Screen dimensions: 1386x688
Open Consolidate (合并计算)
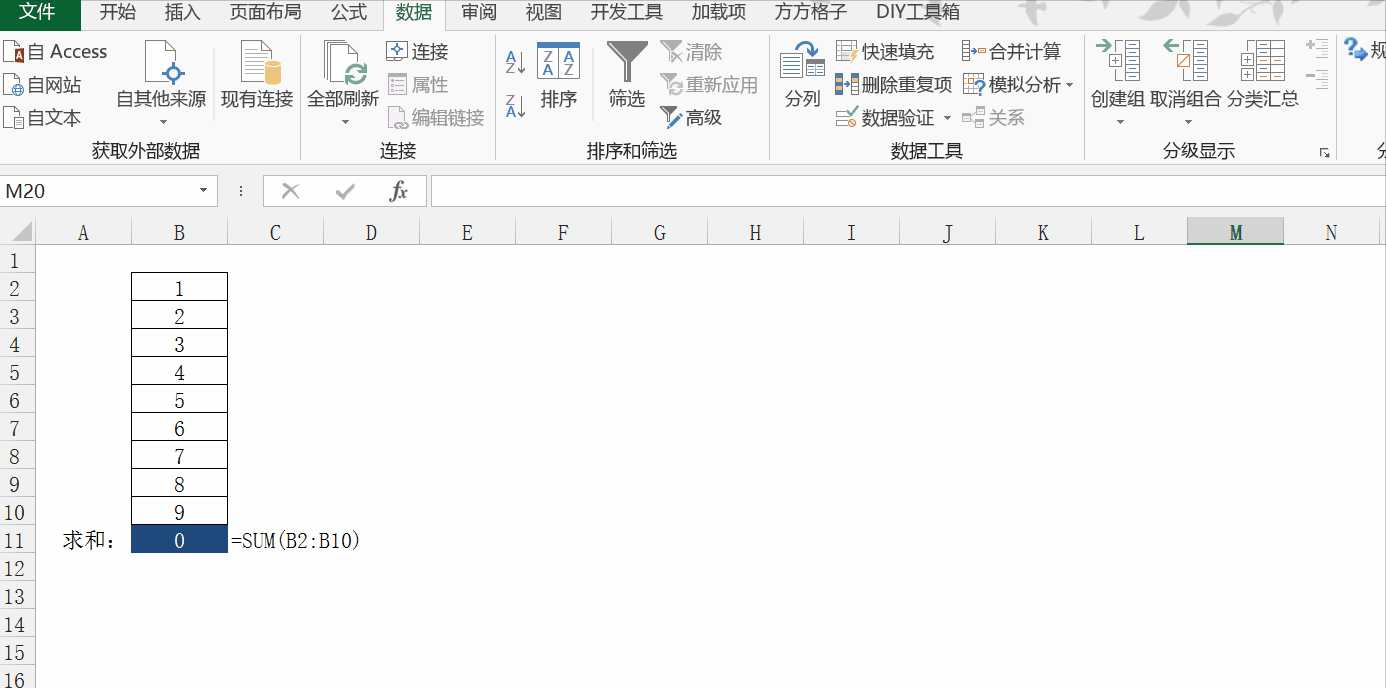point(1012,52)
